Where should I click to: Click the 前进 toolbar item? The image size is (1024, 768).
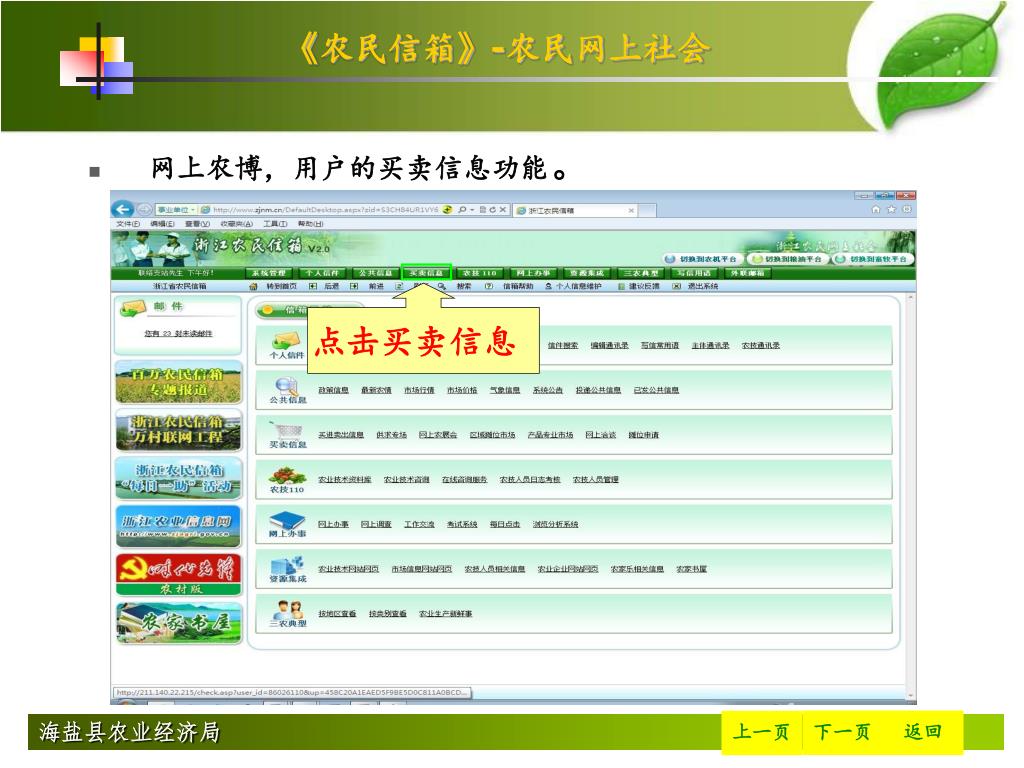click(369, 287)
